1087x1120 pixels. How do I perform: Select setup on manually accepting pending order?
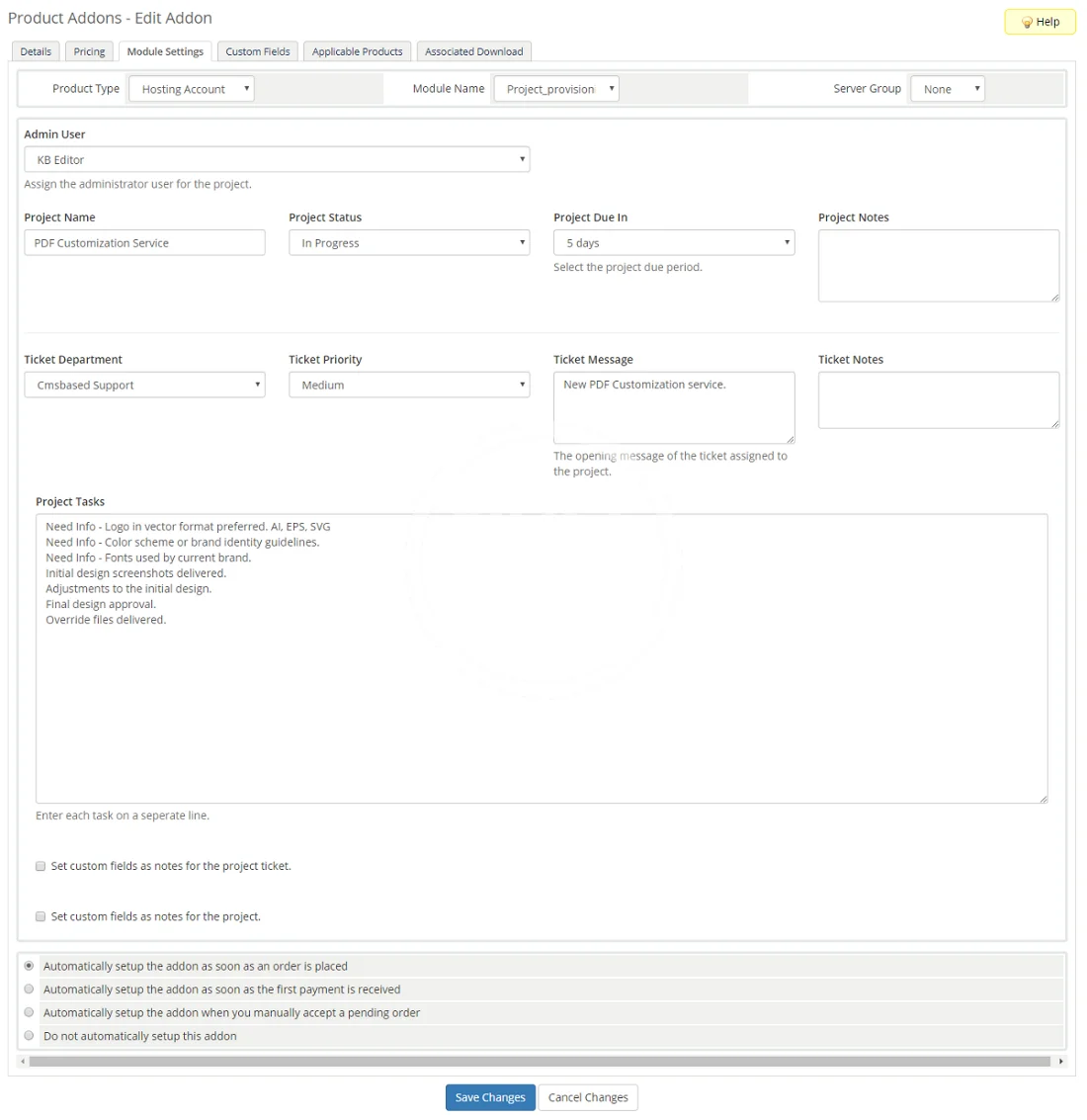(x=29, y=1012)
